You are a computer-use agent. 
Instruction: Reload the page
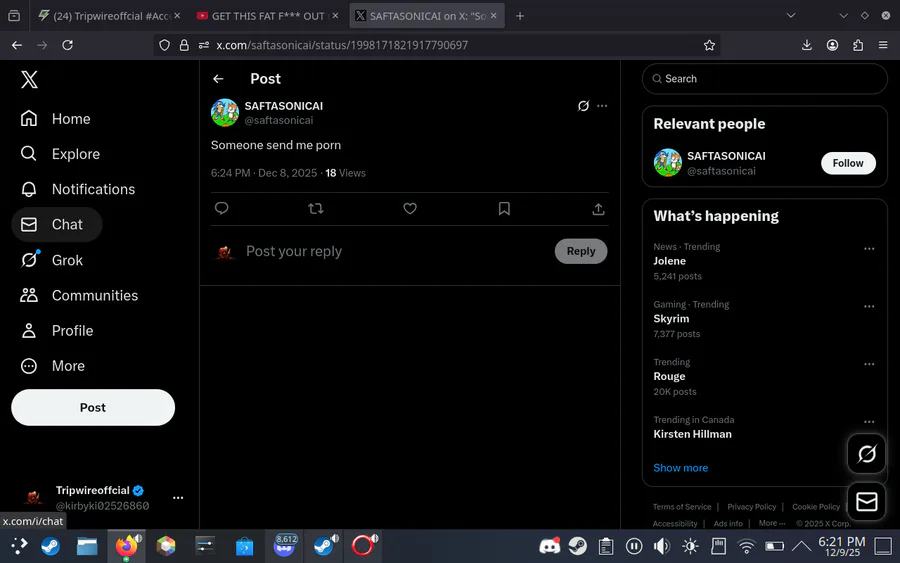coord(68,45)
